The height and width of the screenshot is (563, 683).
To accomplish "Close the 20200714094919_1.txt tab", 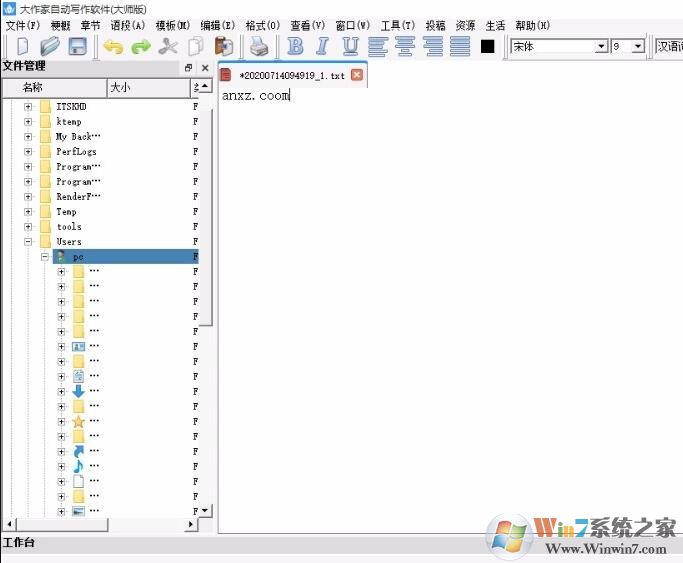I will coord(357,75).
